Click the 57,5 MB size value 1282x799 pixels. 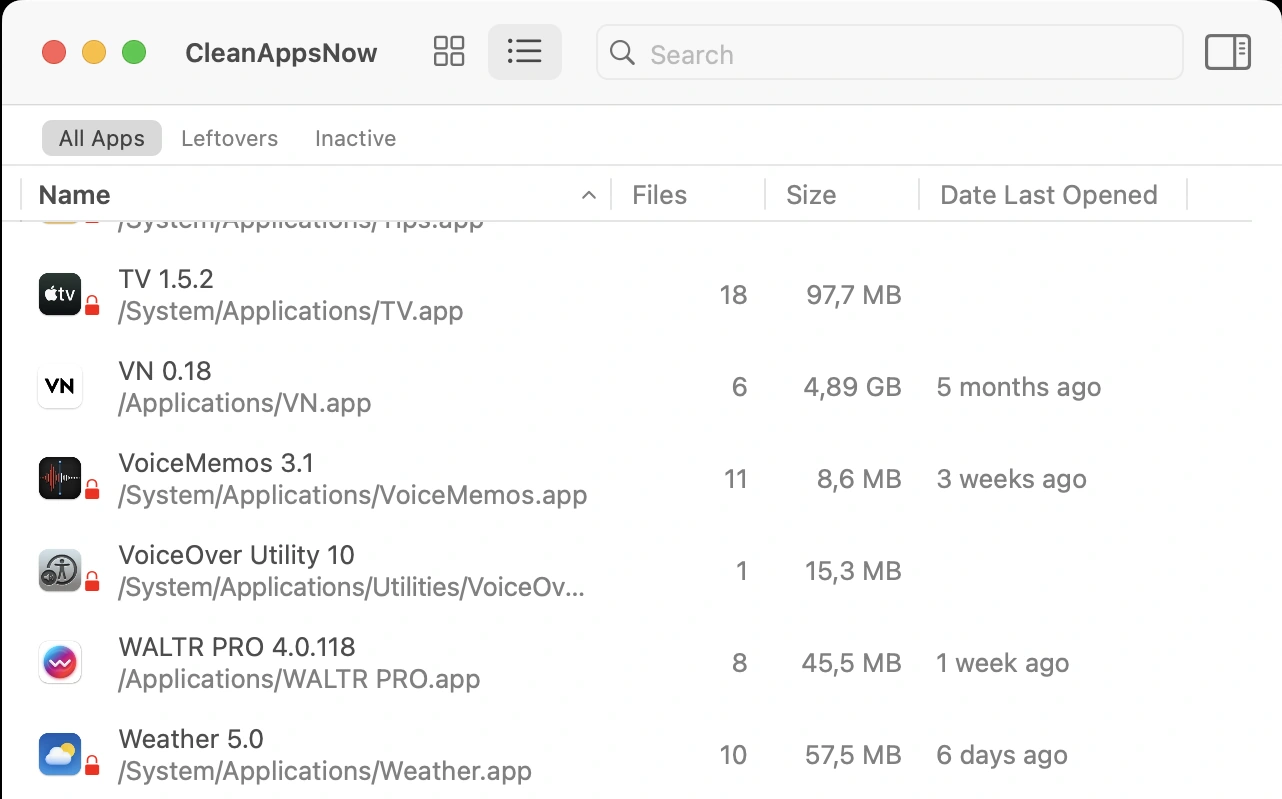(853, 755)
